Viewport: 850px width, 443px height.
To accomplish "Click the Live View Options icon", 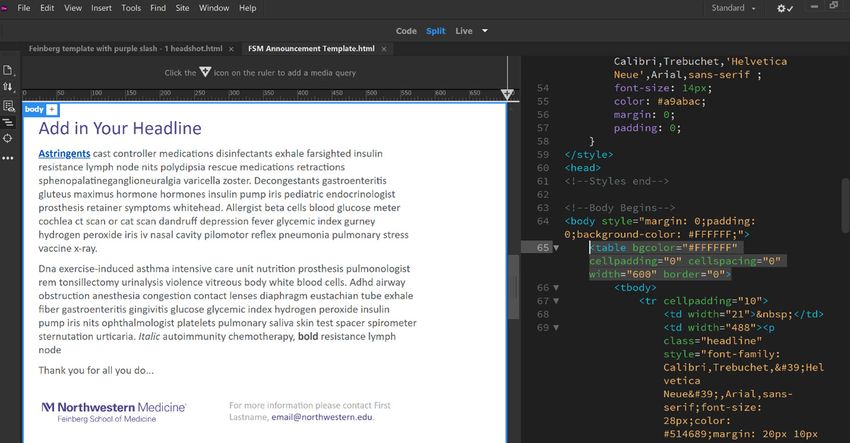I will click(x=8, y=106).
